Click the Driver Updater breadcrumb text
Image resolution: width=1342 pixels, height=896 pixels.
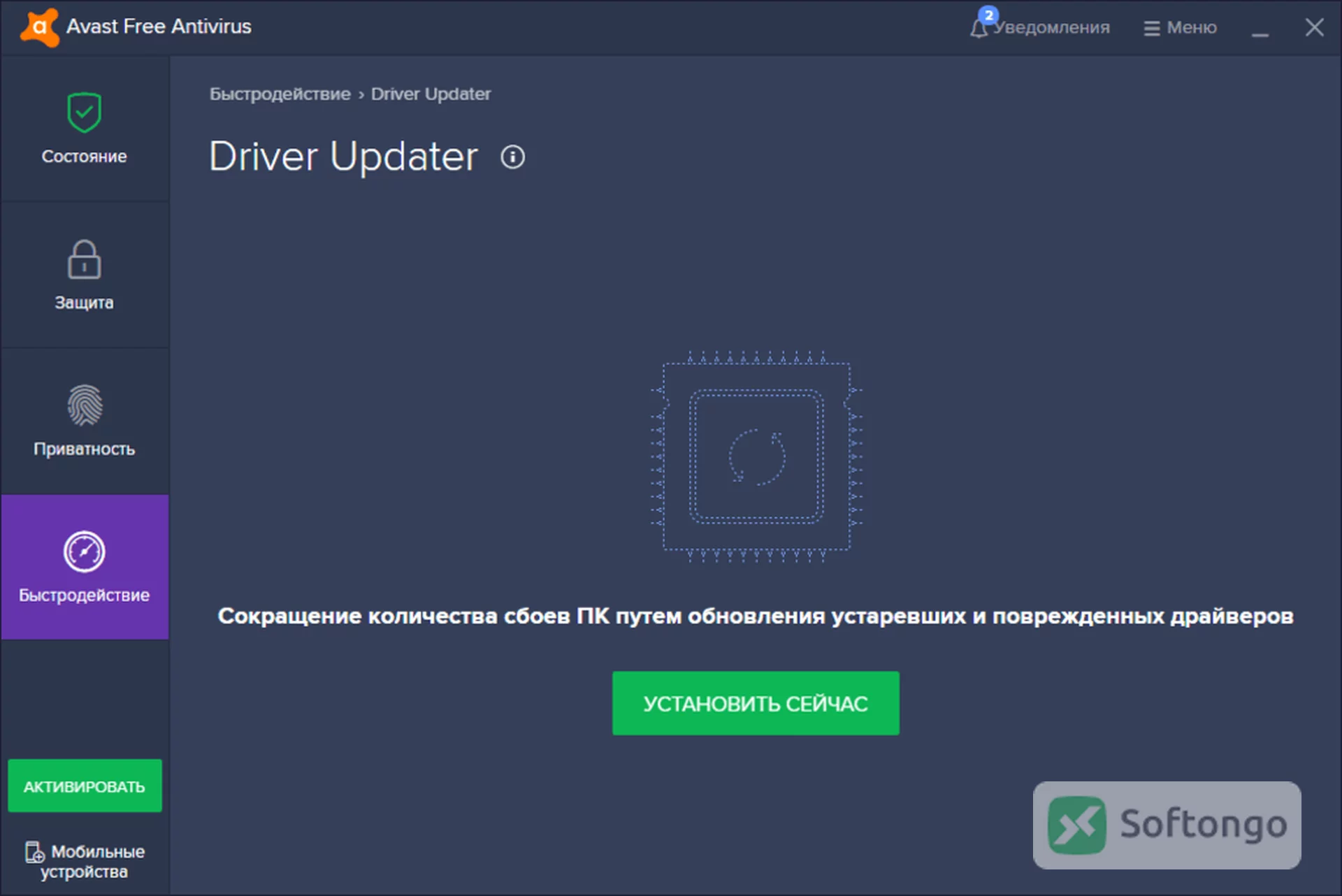pyautogui.click(x=431, y=94)
